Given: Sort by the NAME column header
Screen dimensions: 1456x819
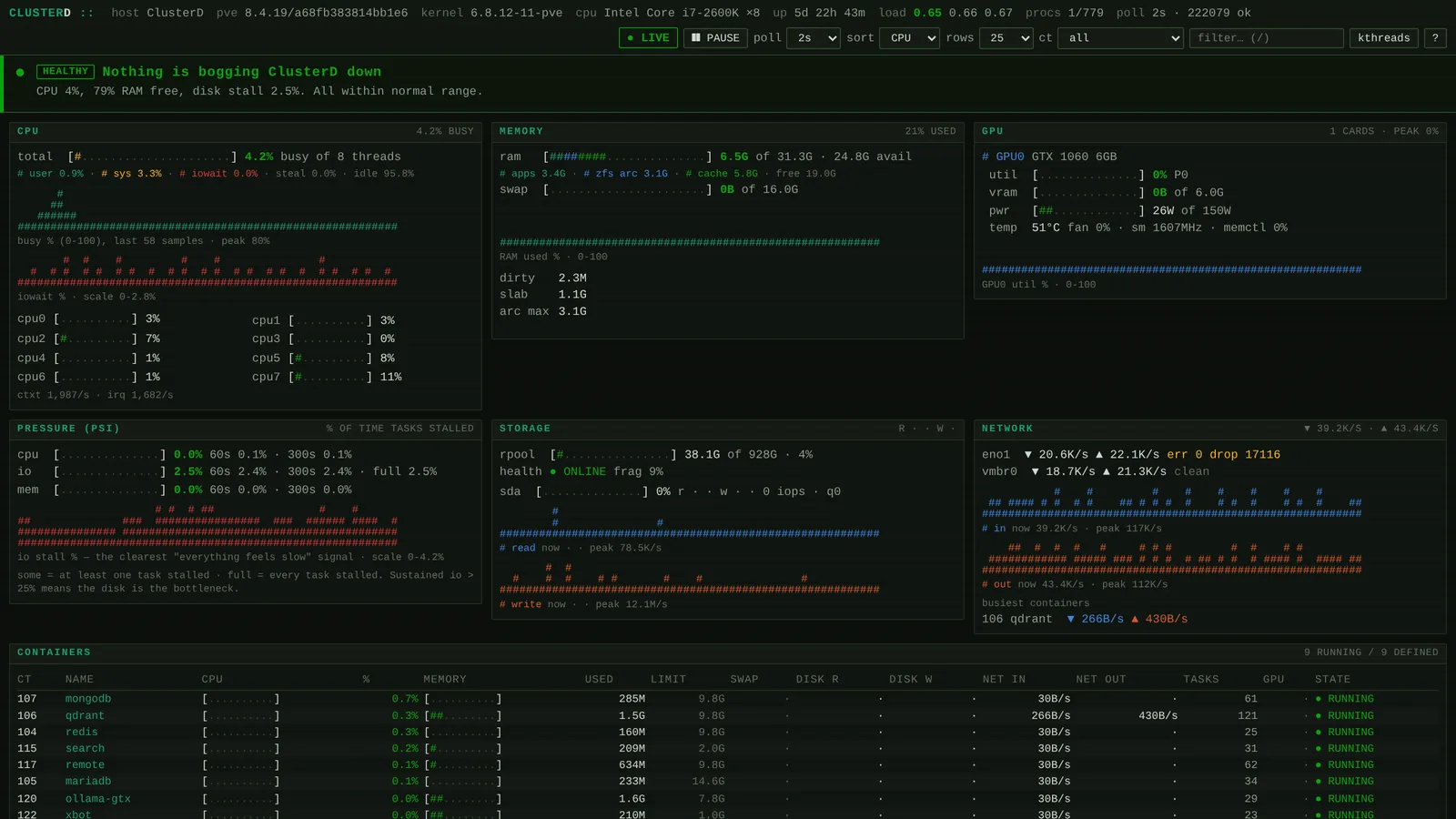Looking at the screenshot, I should tap(79, 679).
